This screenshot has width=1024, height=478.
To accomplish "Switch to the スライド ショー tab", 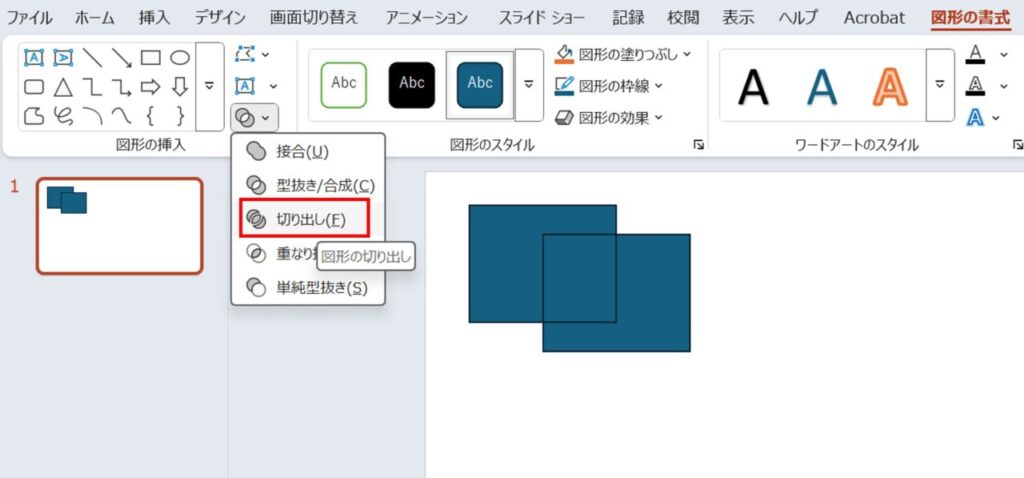I will point(542,18).
